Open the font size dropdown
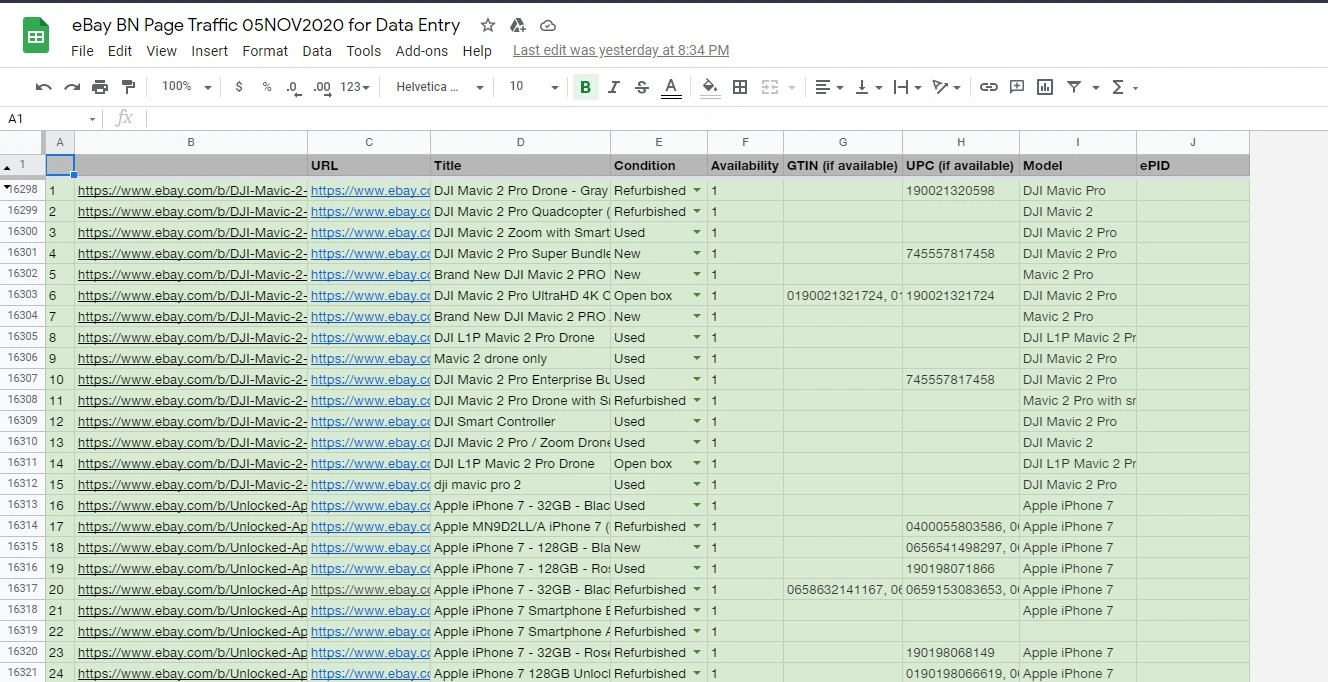 tap(534, 87)
